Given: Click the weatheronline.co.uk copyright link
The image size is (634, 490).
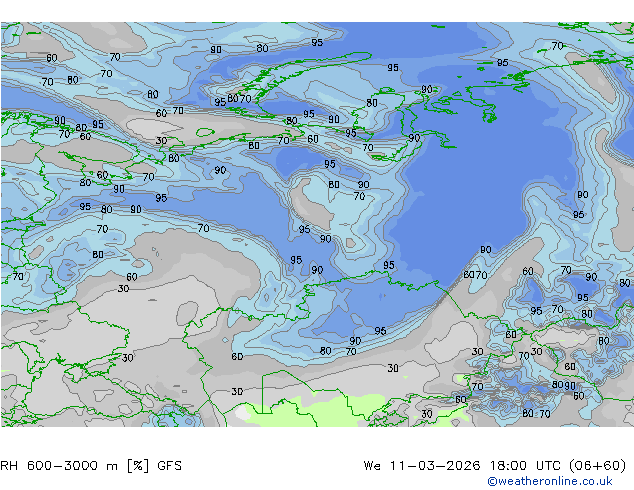Looking at the screenshot, I should coord(550,481).
